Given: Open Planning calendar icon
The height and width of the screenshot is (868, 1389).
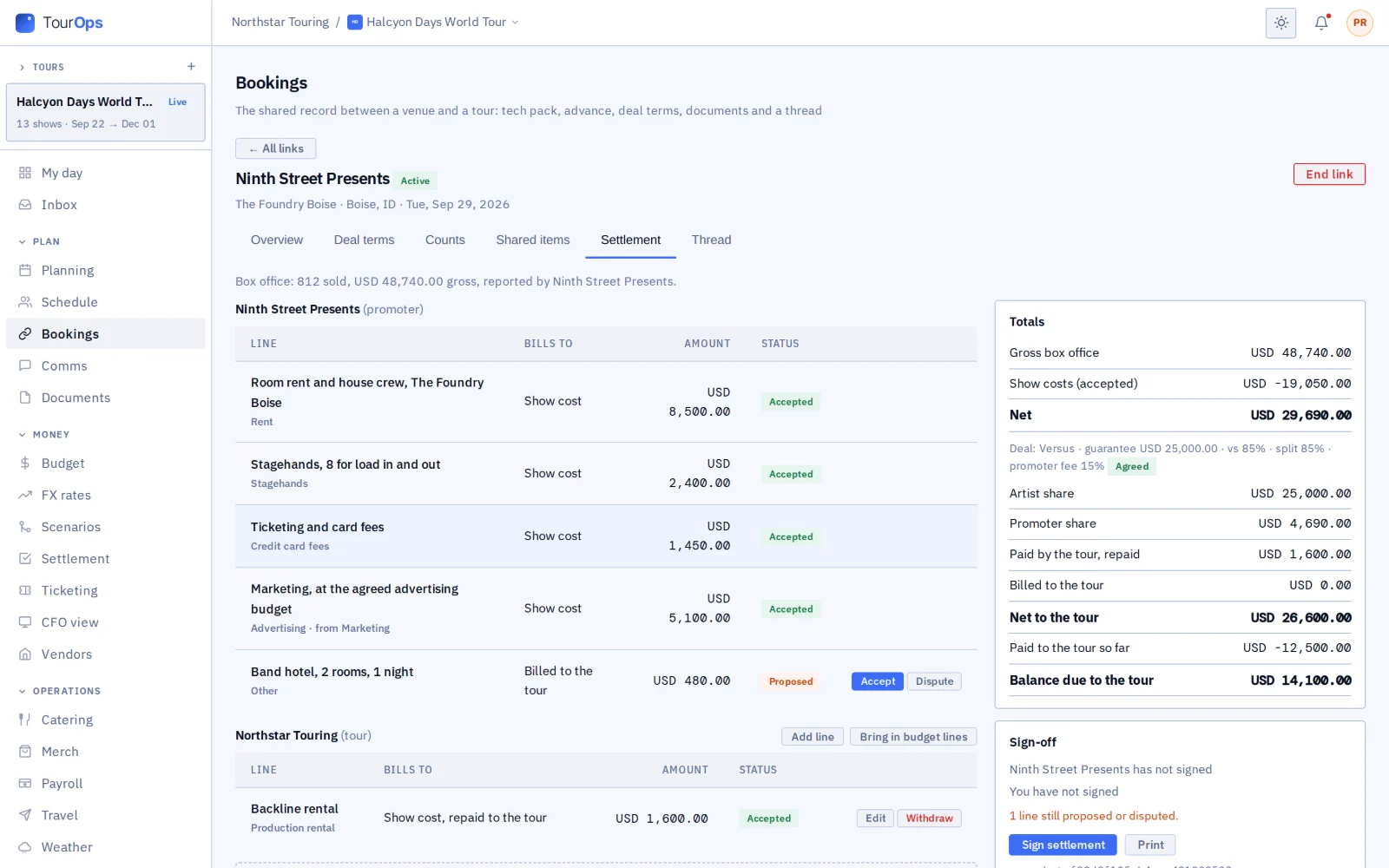Looking at the screenshot, I should coord(25,271).
